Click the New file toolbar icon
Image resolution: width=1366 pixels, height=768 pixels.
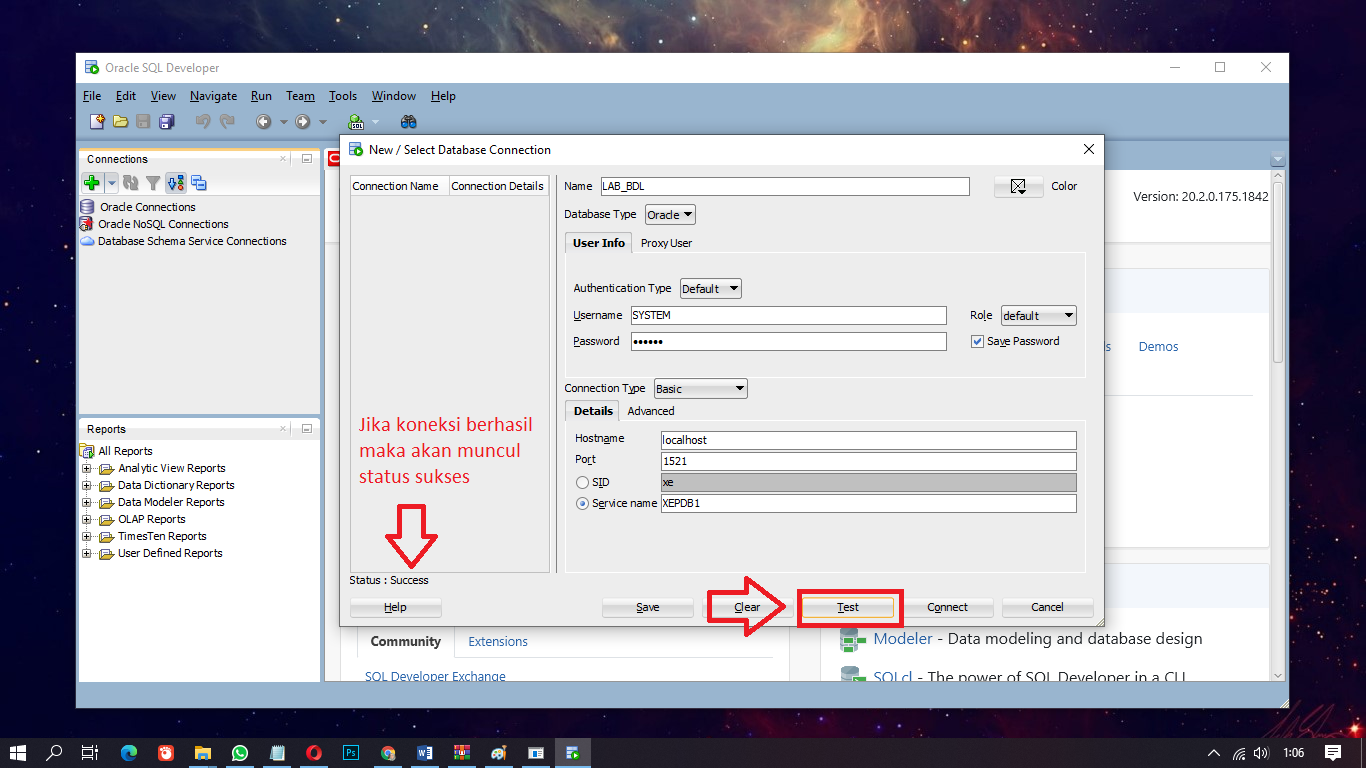(x=97, y=122)
